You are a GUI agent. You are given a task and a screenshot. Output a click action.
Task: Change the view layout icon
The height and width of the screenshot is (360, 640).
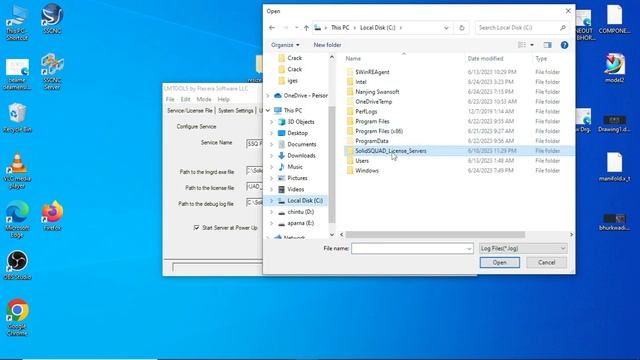pyautogui.click(x=522, y=45)
